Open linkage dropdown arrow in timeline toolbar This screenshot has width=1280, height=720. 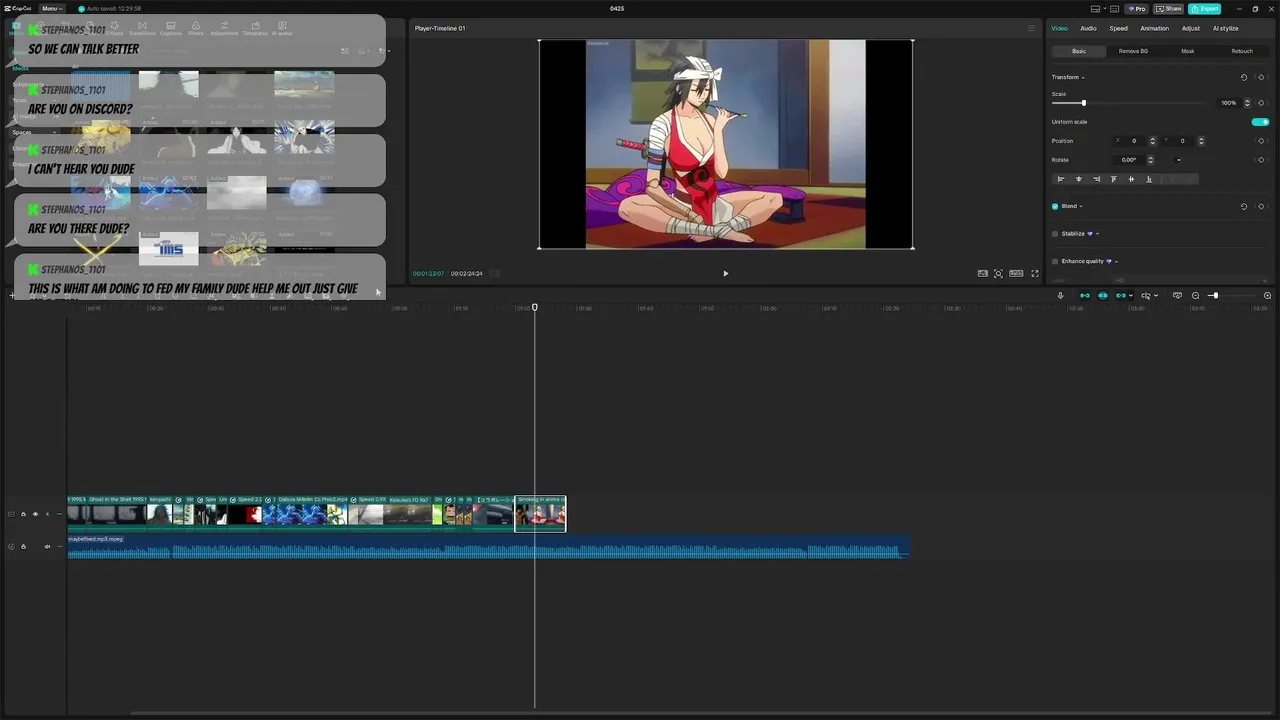(1131, 295)
